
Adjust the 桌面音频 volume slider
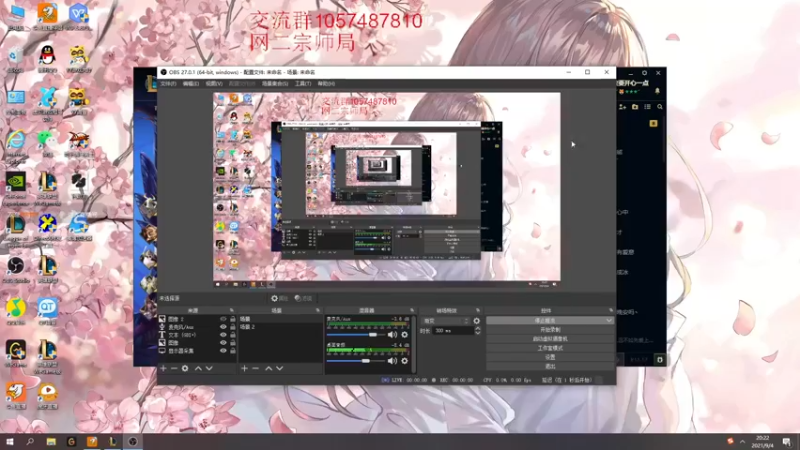[356, 361]
